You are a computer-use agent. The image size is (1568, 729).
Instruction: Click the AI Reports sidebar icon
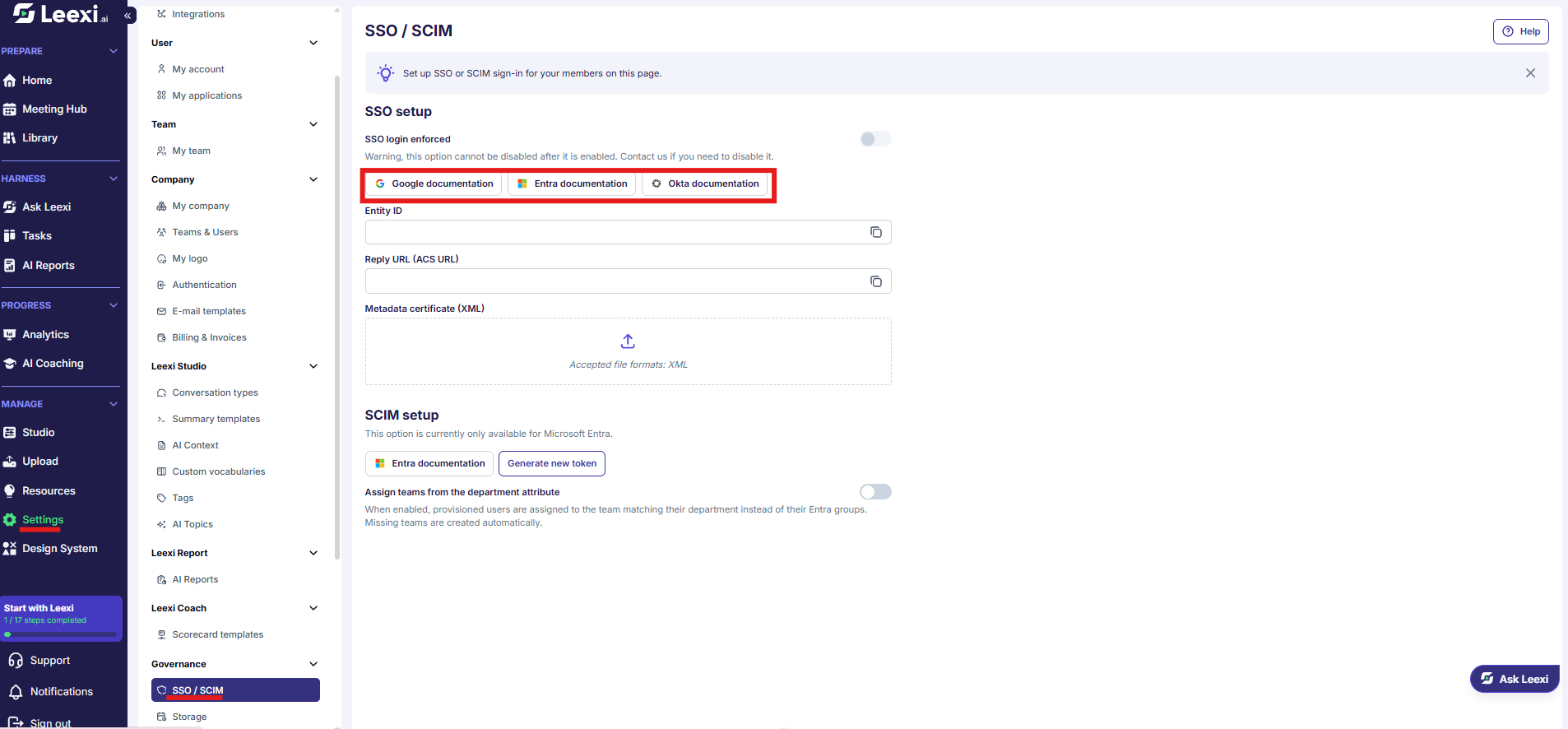pos(10,266)
